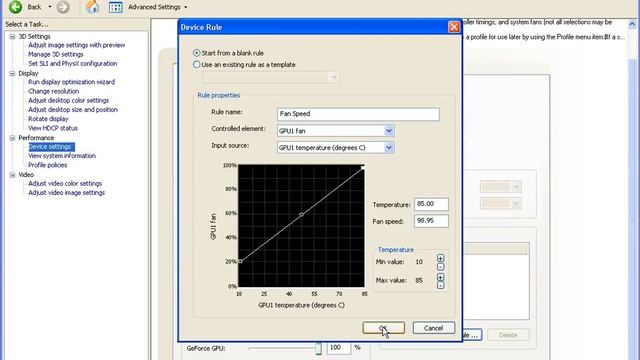
Task: Click the main window scrollbar up arrow
Action: pyautogui.click(x=632, y=25)
